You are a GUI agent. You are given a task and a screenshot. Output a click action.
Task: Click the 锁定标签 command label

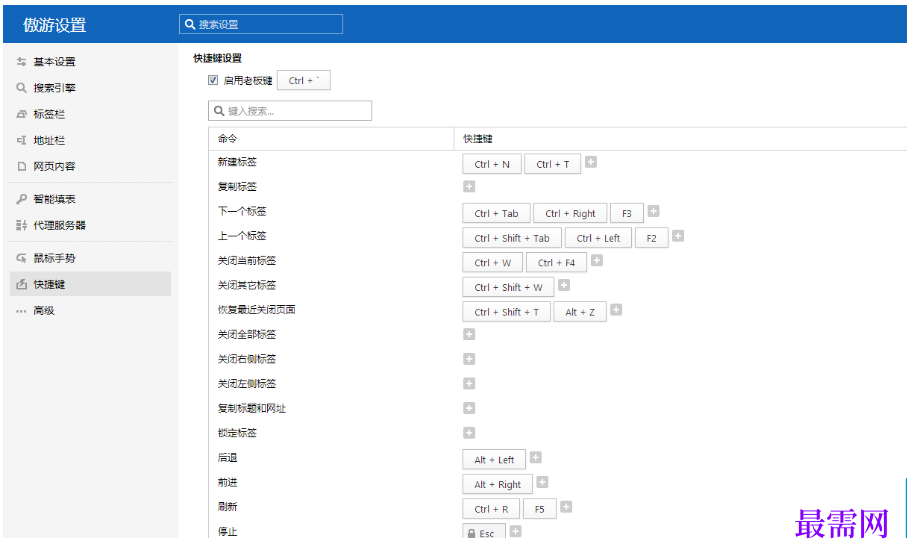point(237,433)
